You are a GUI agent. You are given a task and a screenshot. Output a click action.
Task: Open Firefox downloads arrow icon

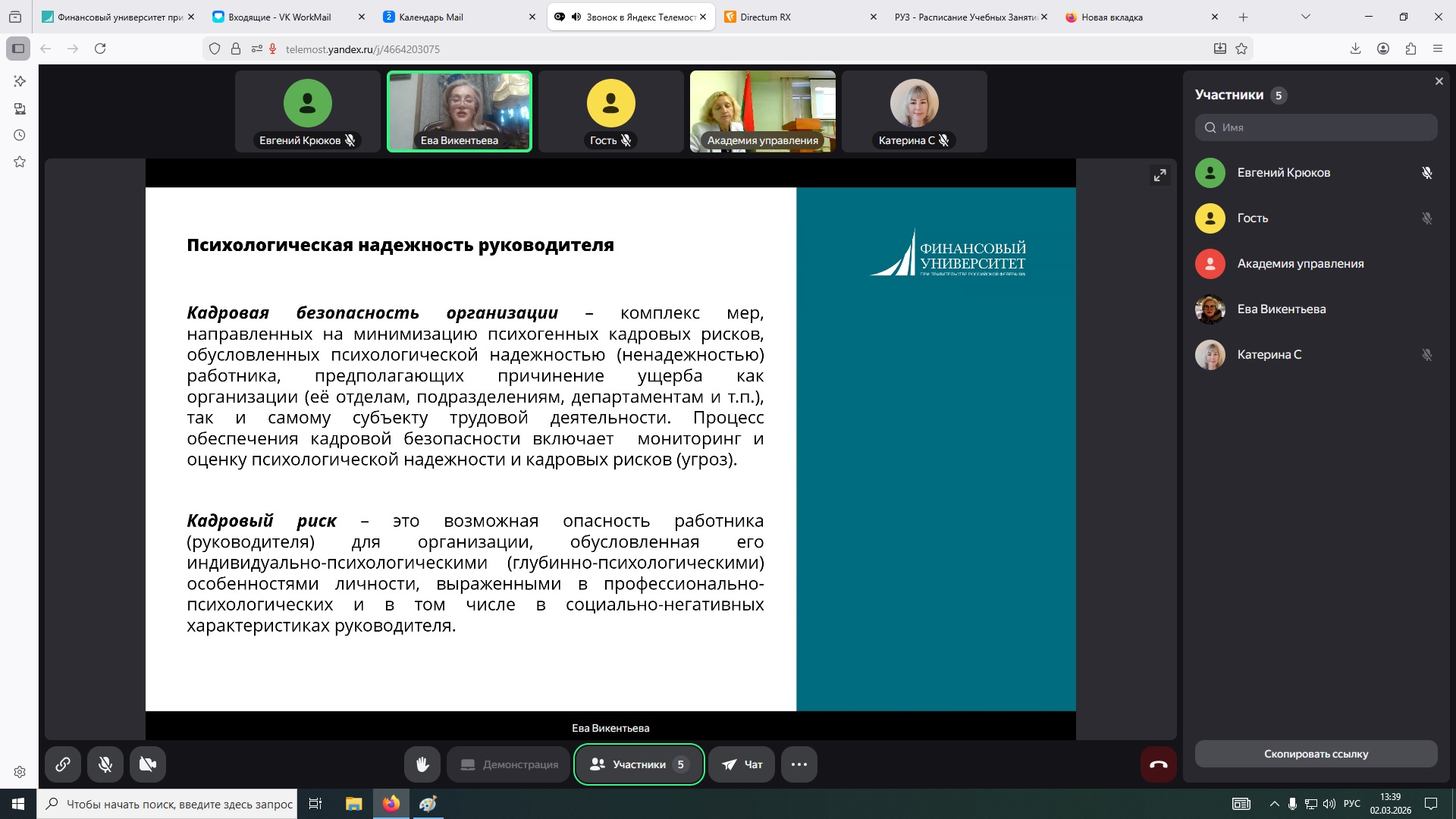pos(1355,49)
